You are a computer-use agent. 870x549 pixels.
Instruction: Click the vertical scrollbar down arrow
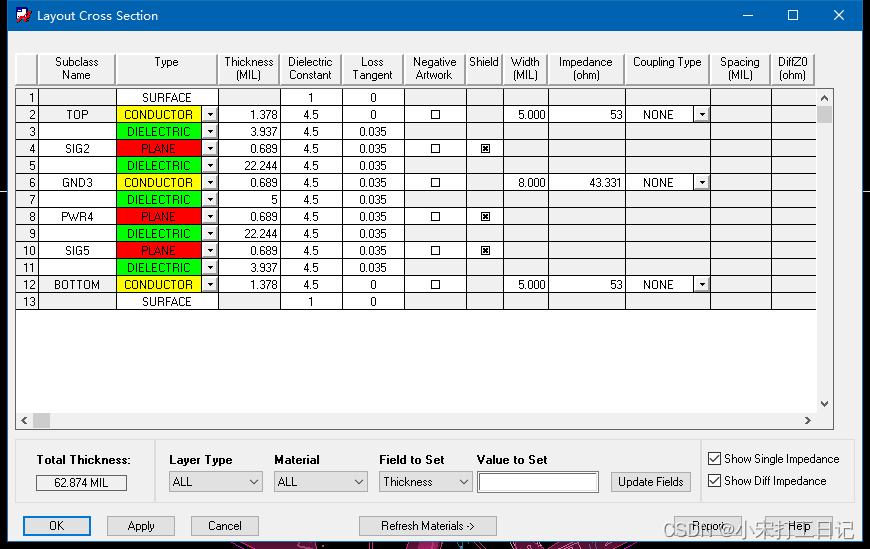[825, 404]
